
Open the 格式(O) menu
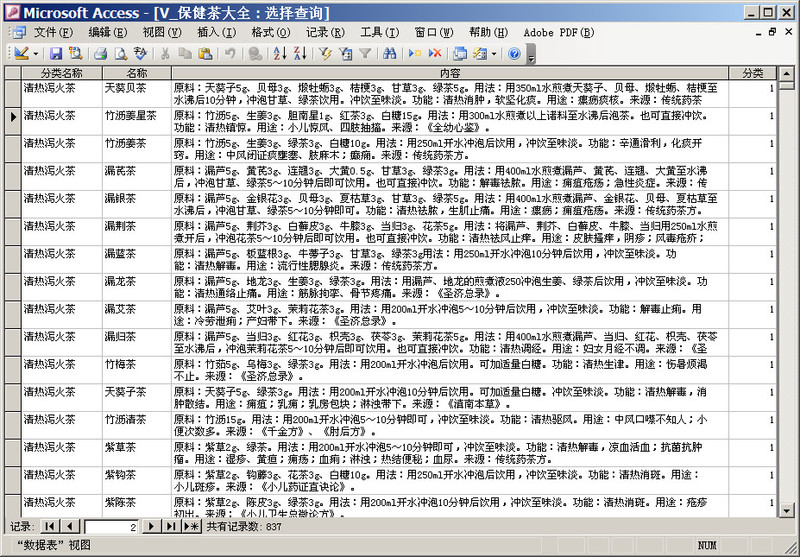[270, 33]
